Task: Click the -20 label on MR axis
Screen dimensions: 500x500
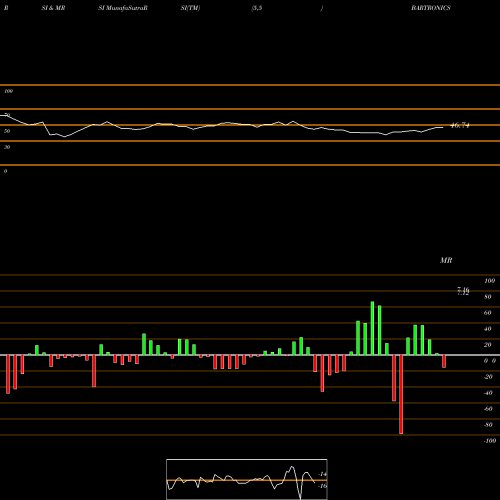Action: point(488,377)
